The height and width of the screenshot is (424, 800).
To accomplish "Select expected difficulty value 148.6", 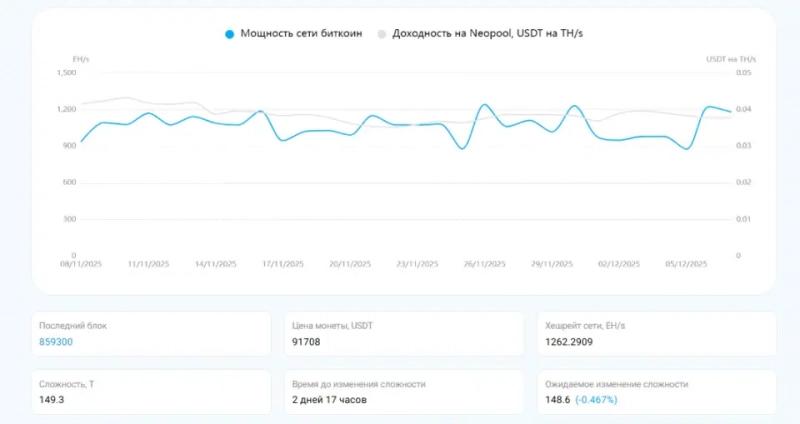I will (557, 400).
